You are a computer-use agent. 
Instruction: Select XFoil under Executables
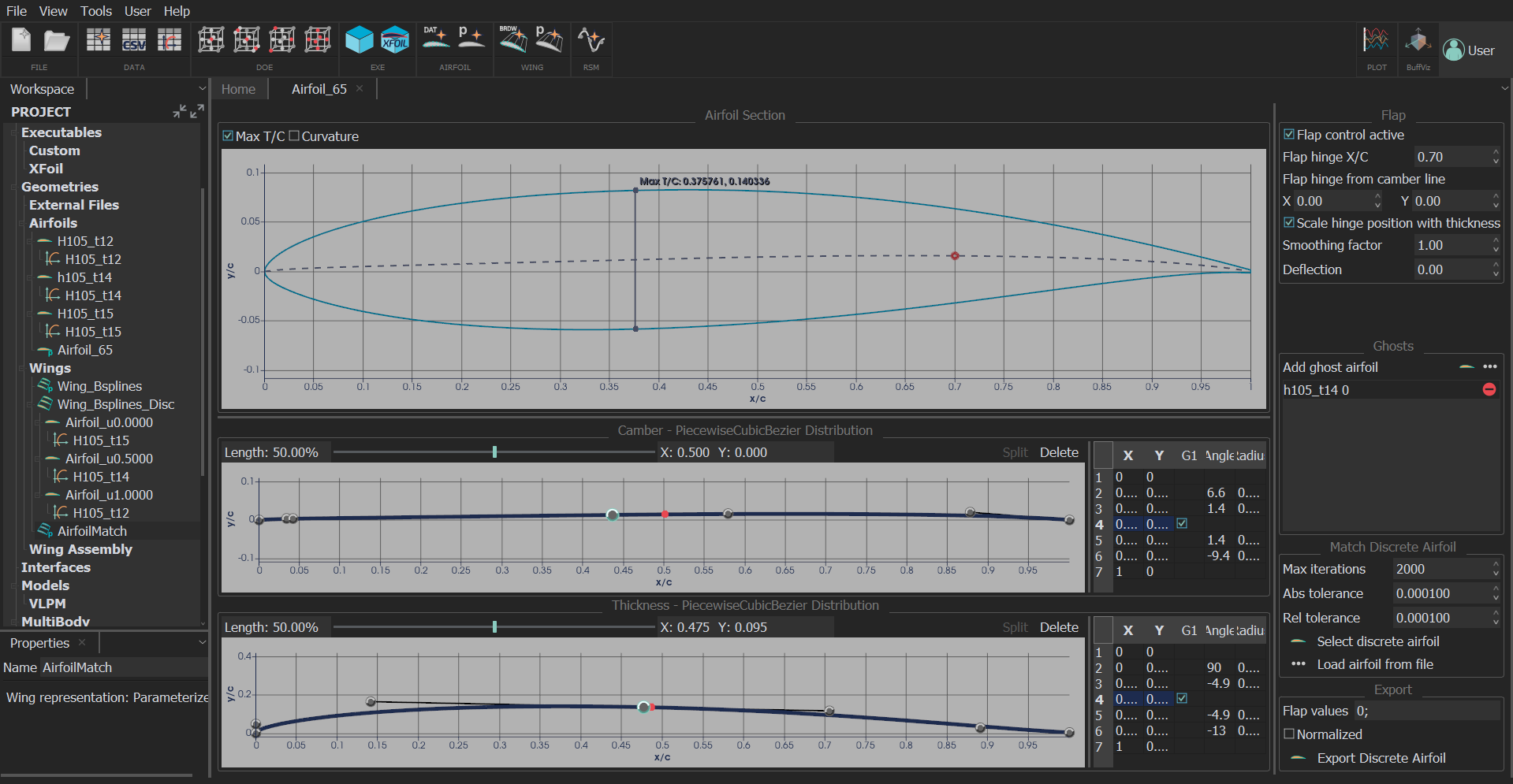click(46, 169)
